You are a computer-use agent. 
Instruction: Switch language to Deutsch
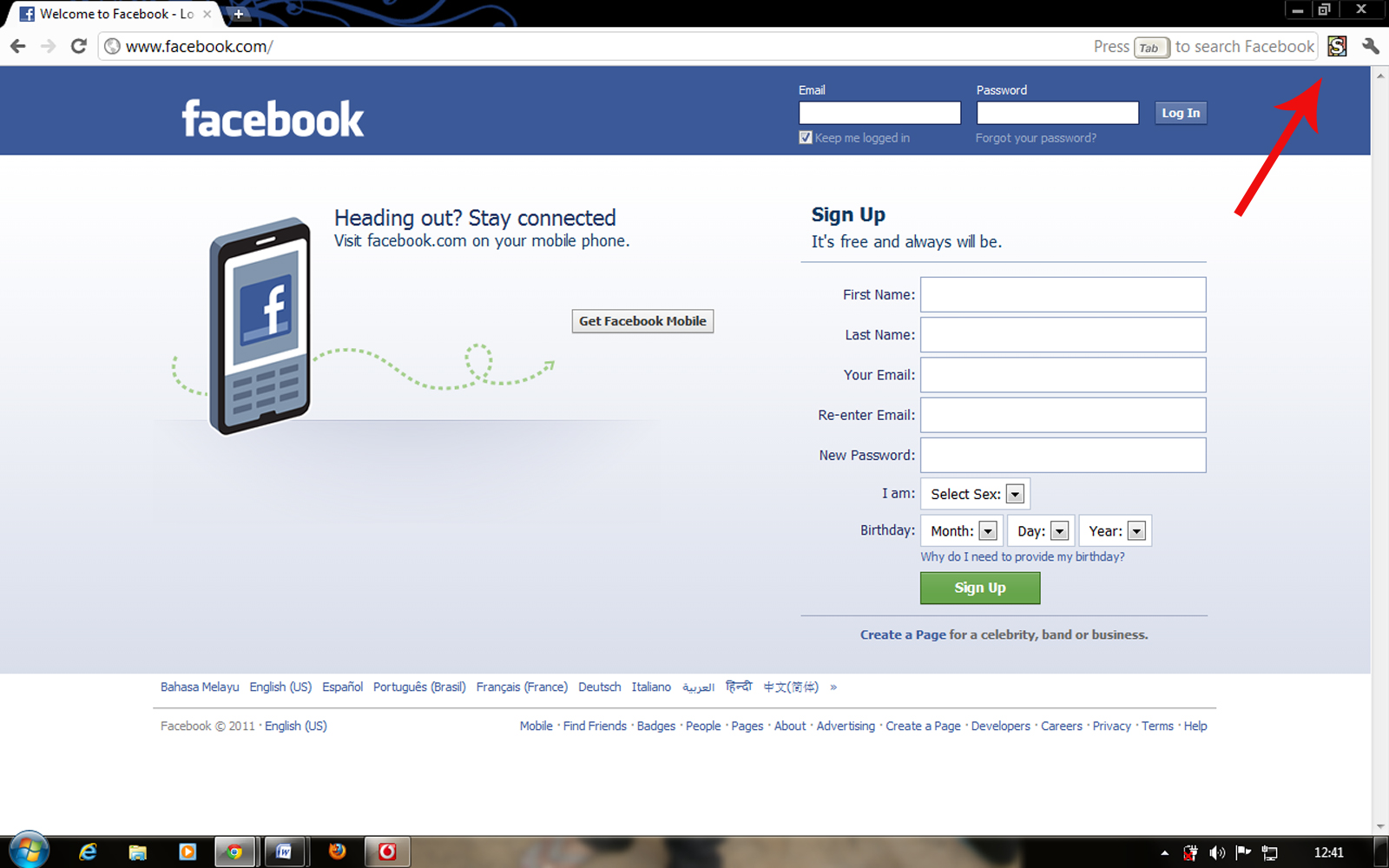point(600,687)
